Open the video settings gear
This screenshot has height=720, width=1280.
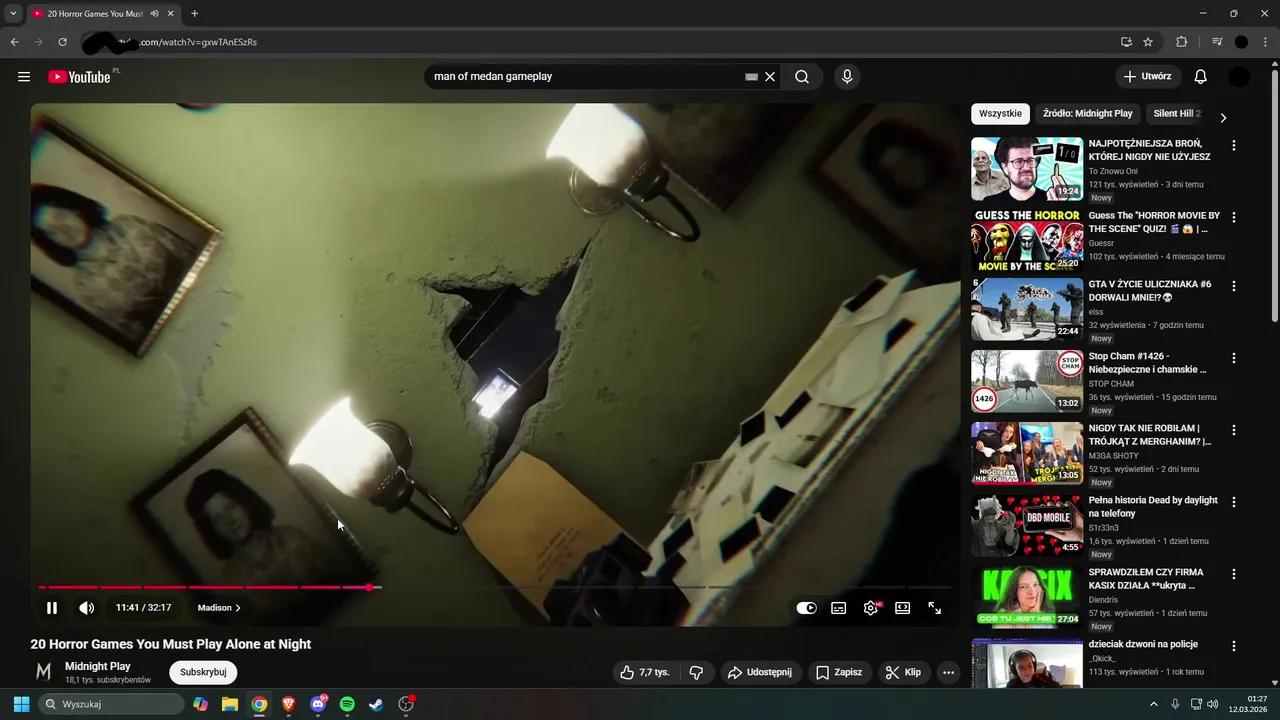click(x=870, y=607)
